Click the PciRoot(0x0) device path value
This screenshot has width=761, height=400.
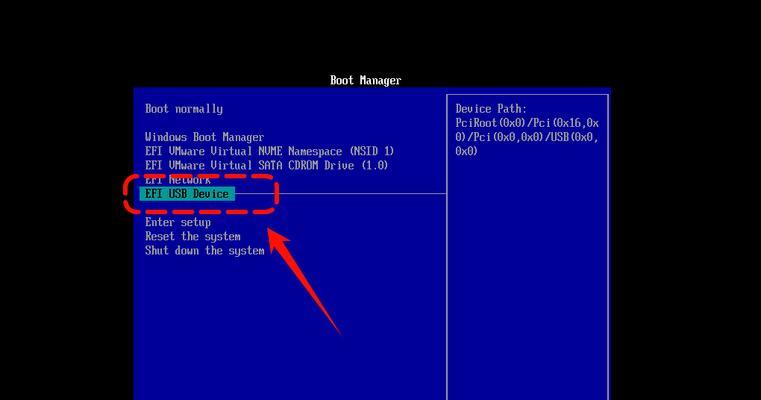click(x=527, y=137)
